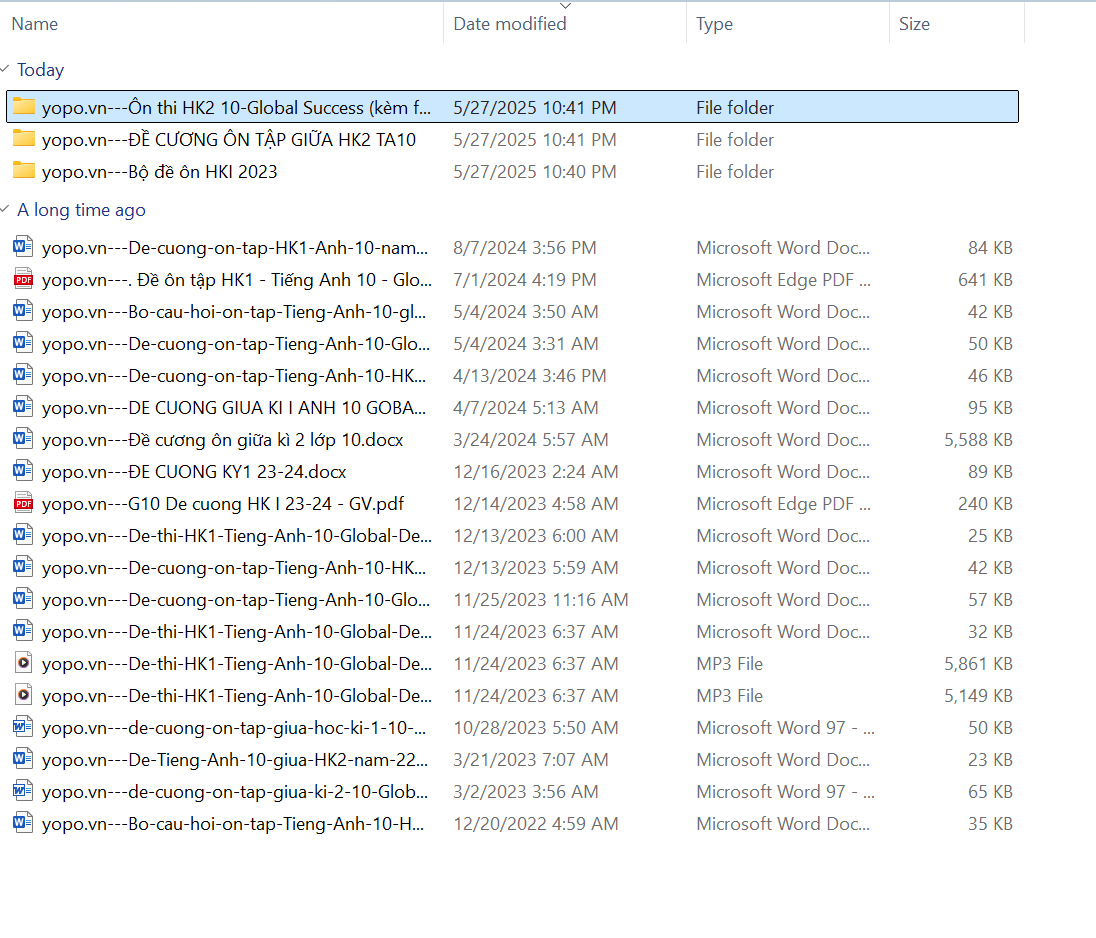The height and width of the screenshot is (938, 1096).
Task: Click Word 97 icon of de-cuong-on-tap-giua-hoc-ki-1-10 file
Action: (x=24, y=727)
